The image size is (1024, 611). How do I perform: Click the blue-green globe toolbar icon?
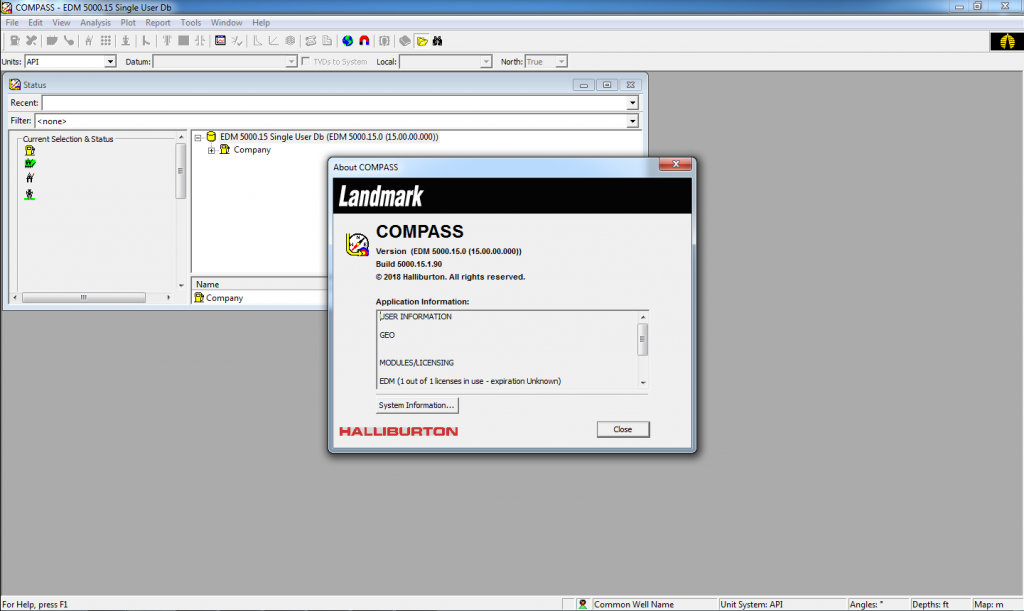pyautogui.click(x=347, y=41)
